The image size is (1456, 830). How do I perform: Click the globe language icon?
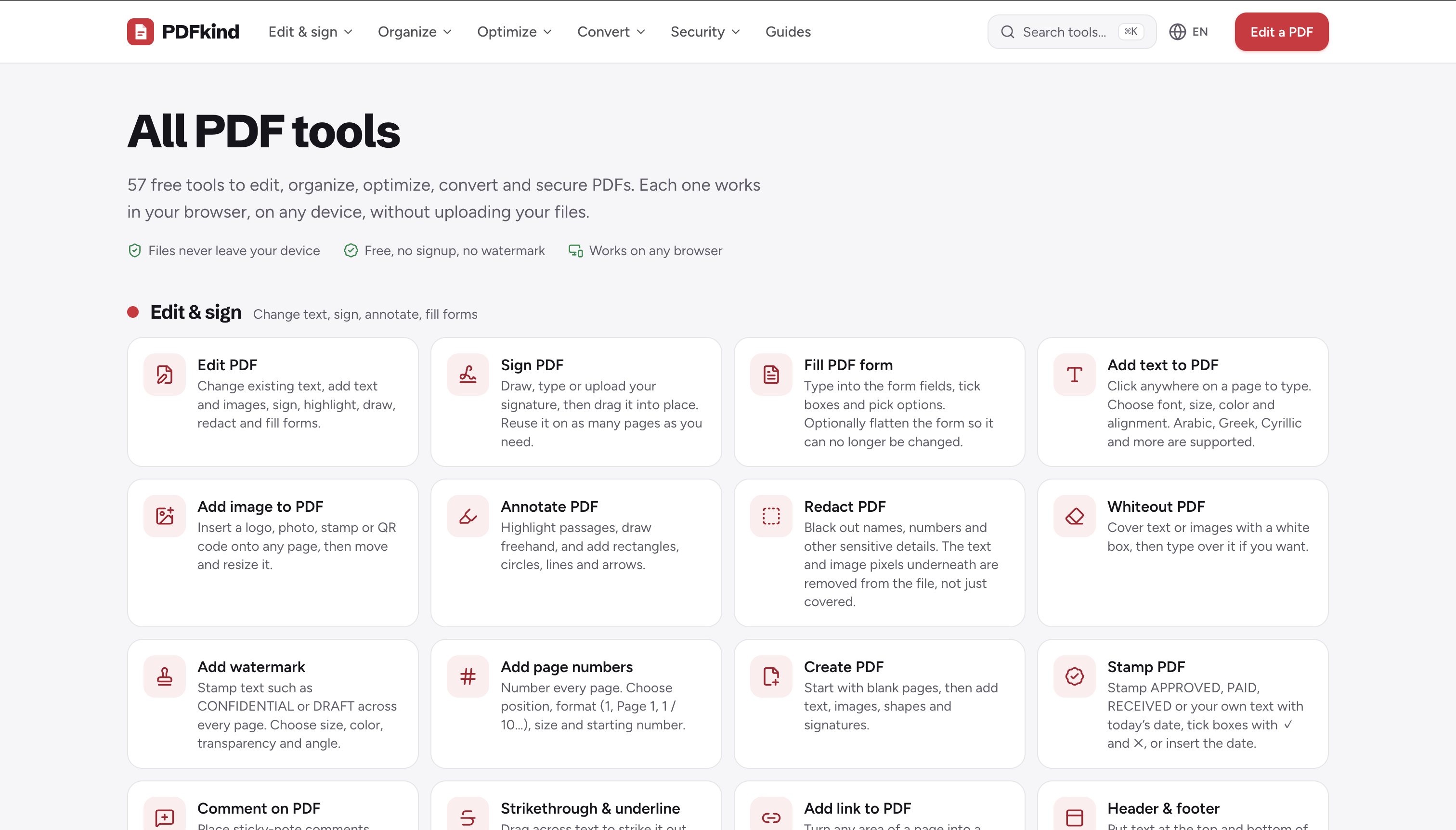pos(1178,32)
